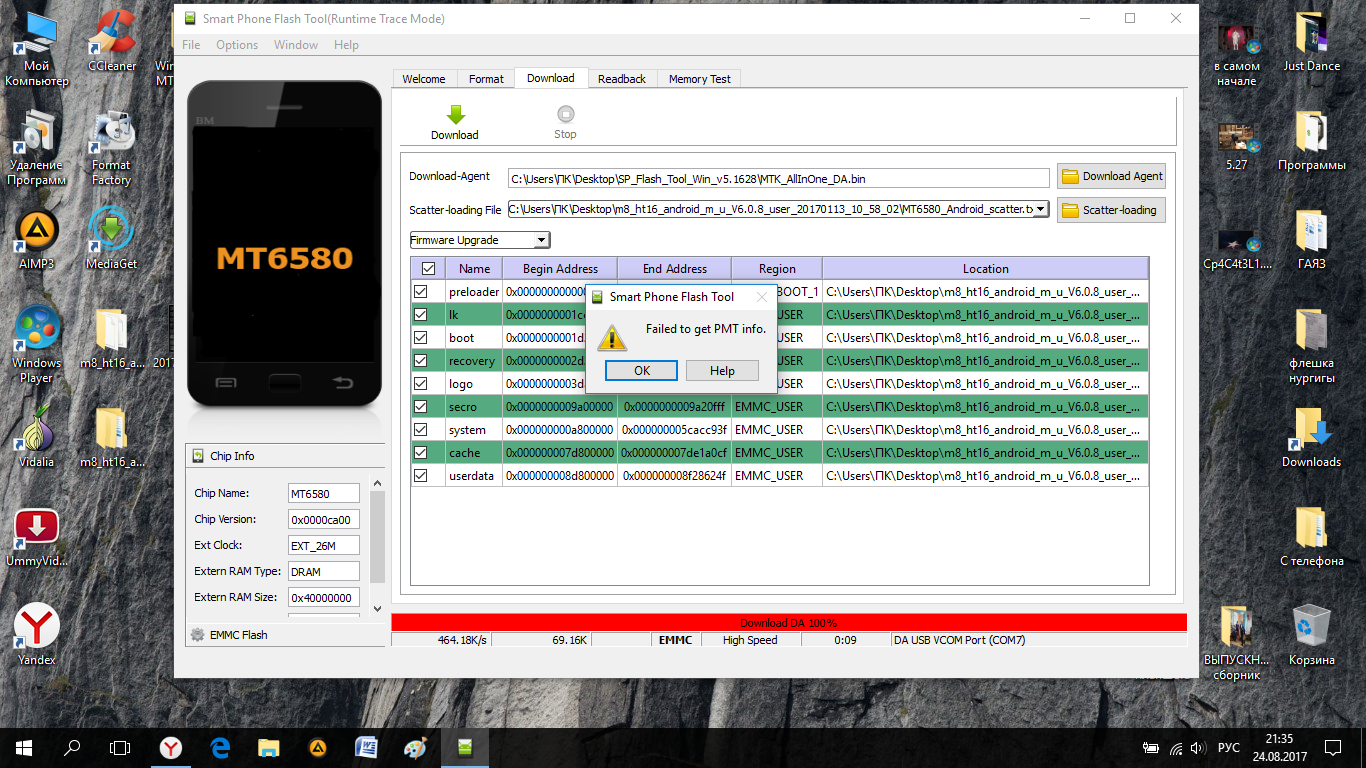Open the Options menu
Screen dimensions: 1366x768
point(237,45)
